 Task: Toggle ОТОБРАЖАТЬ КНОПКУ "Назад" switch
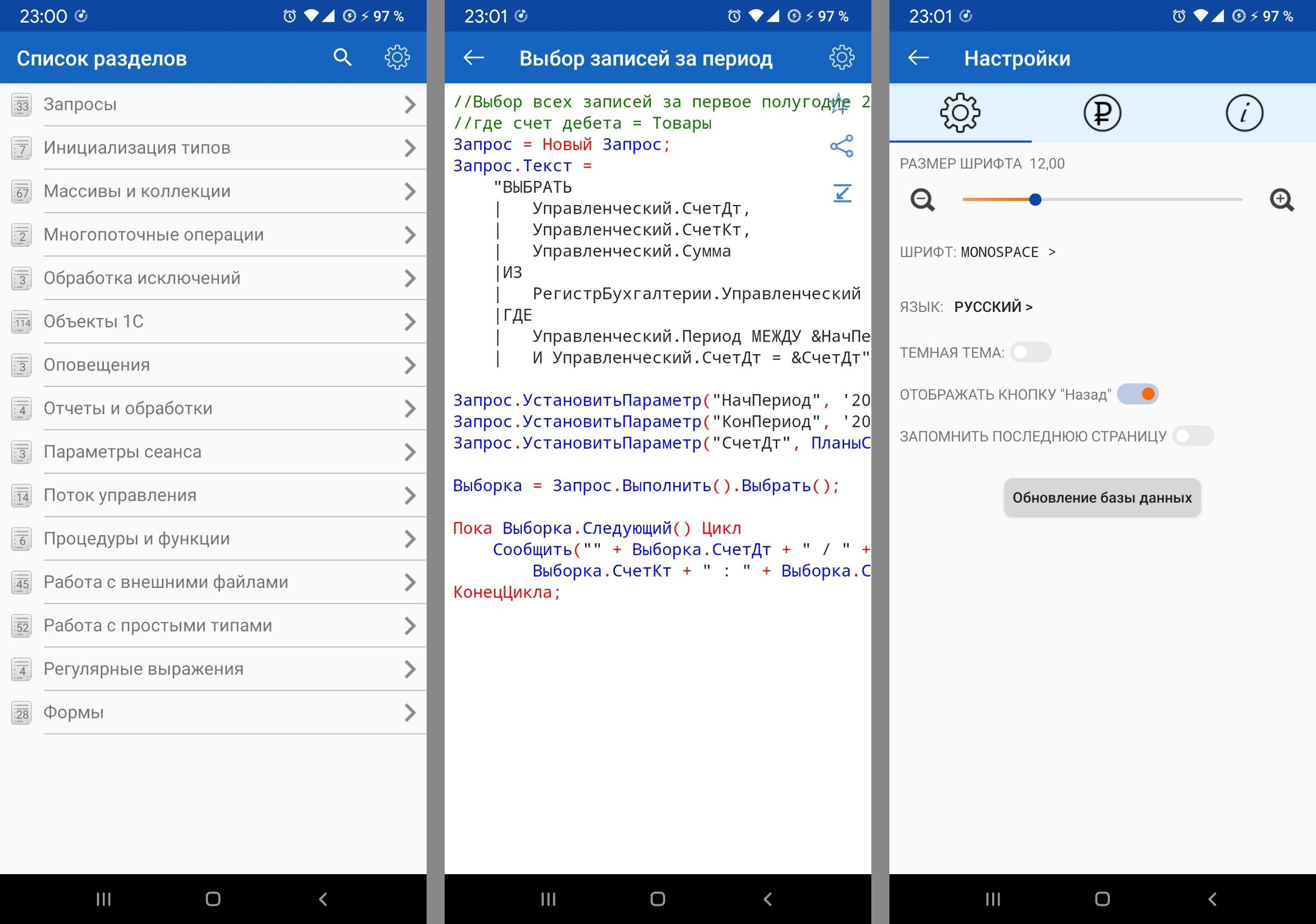[1138, 394]
